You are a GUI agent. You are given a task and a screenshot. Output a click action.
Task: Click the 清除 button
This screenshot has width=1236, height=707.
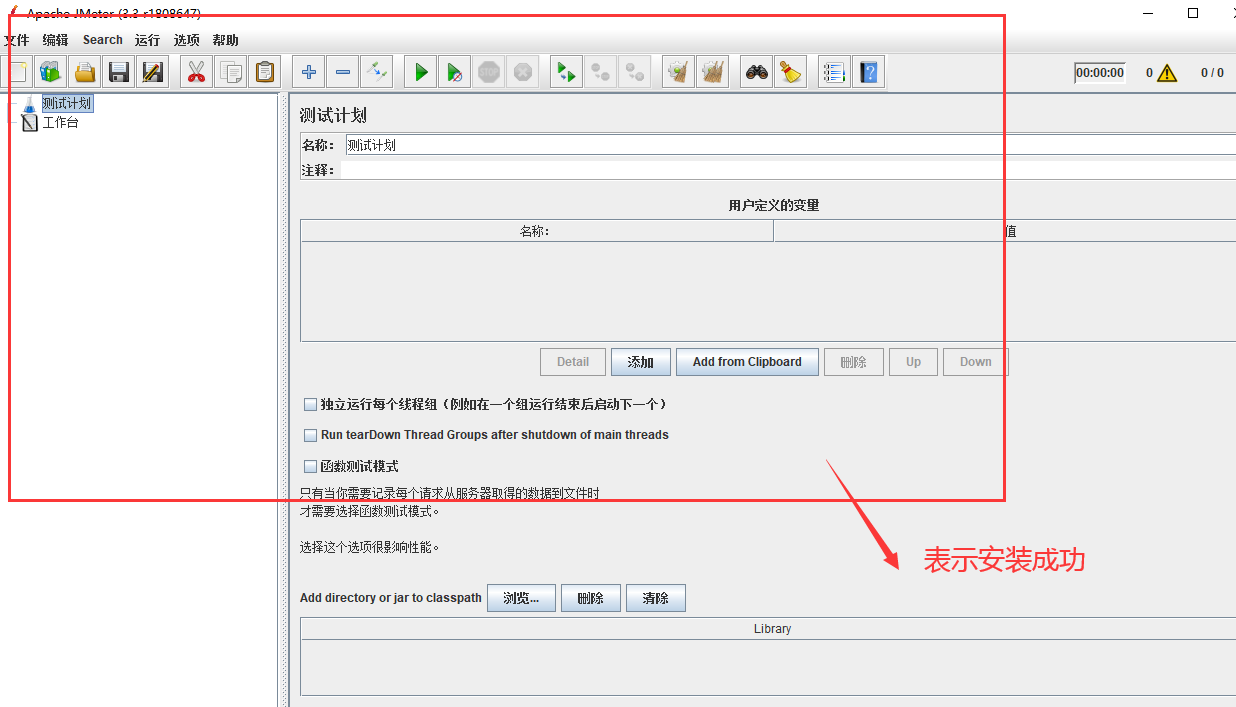pyautogui.click(x=656, y=598)
